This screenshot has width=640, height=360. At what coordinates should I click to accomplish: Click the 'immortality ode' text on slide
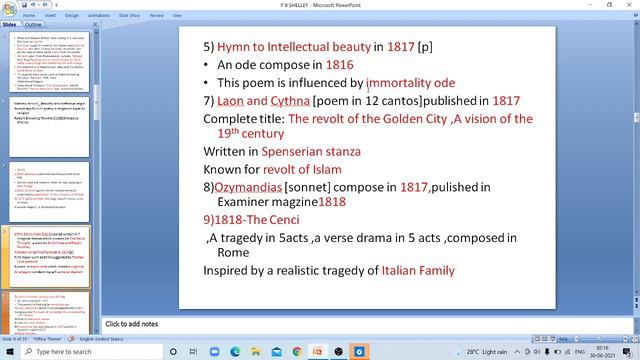tap(411, 83)
